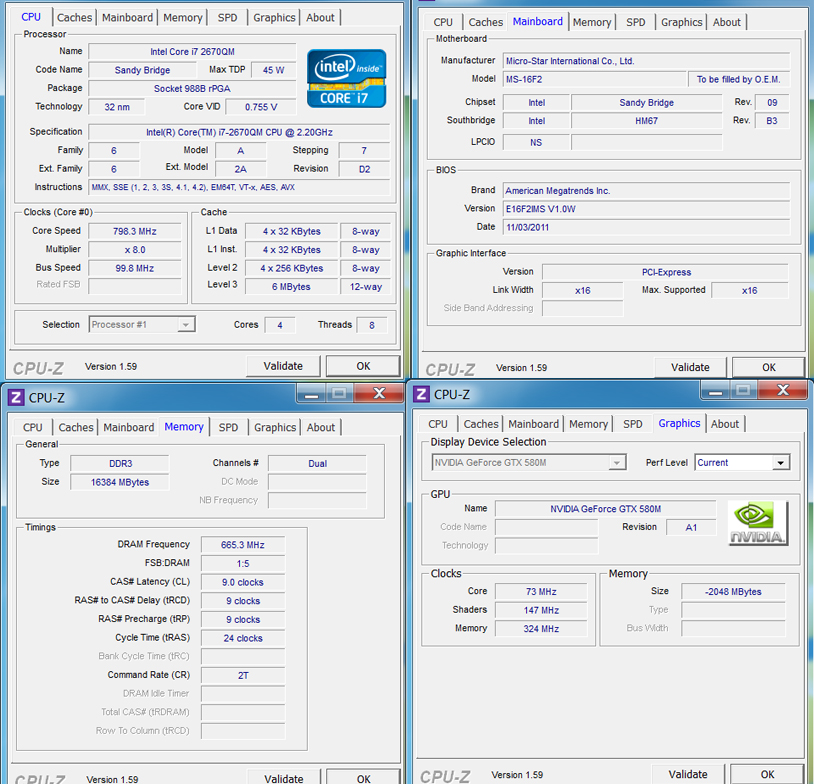Click the NVIDIA logo in Graphics window
This screenshot has height=784, width=814.
(x=758, y=523)
